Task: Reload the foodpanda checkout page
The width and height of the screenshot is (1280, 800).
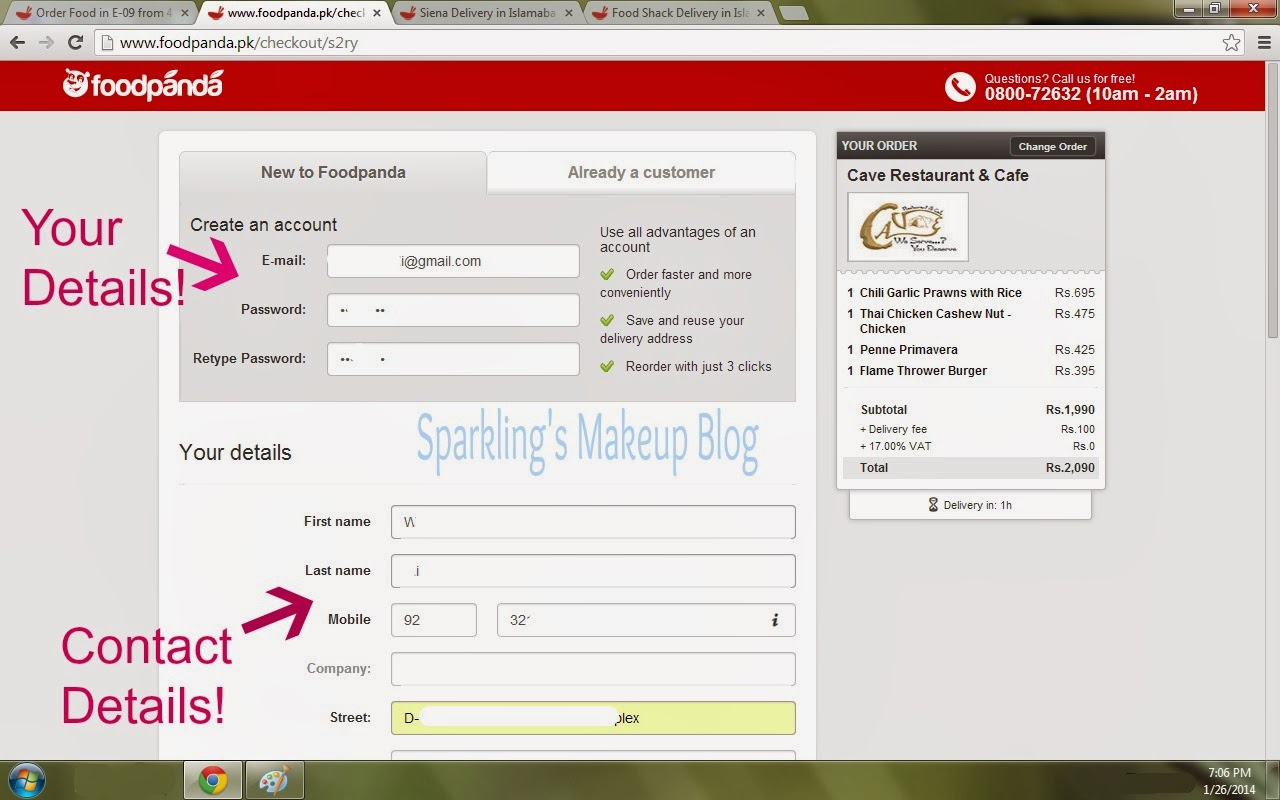Action: pos(75,43)
